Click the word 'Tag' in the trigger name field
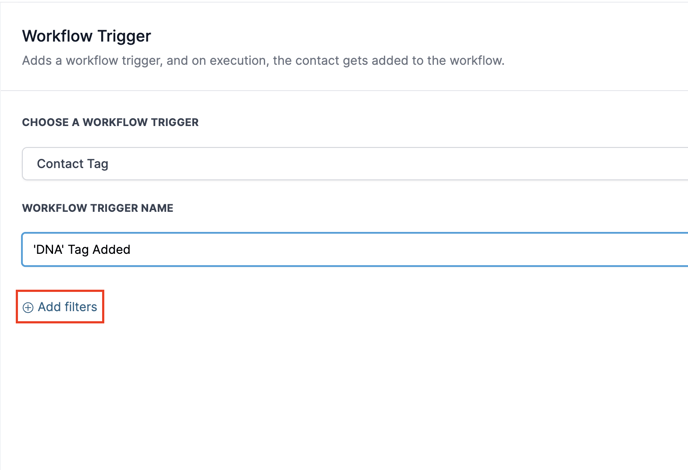The width and height of the screenshot is (688, 470). pyautogui.click(x=79, y=250)
